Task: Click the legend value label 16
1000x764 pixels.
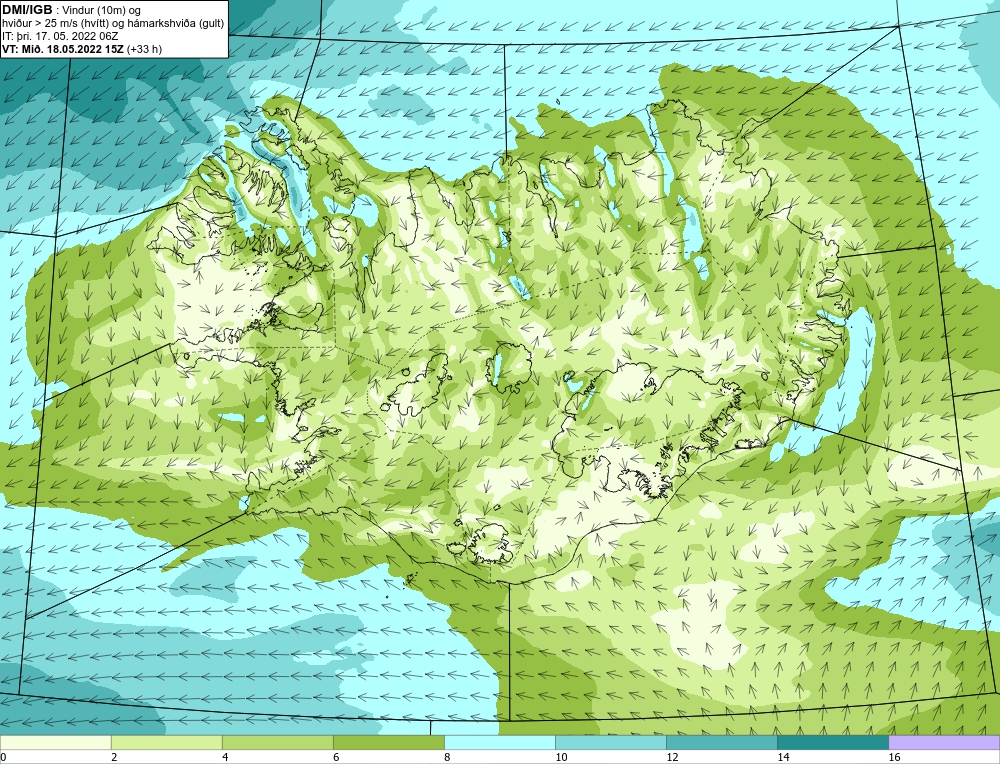Action: (x=894, y=757)
